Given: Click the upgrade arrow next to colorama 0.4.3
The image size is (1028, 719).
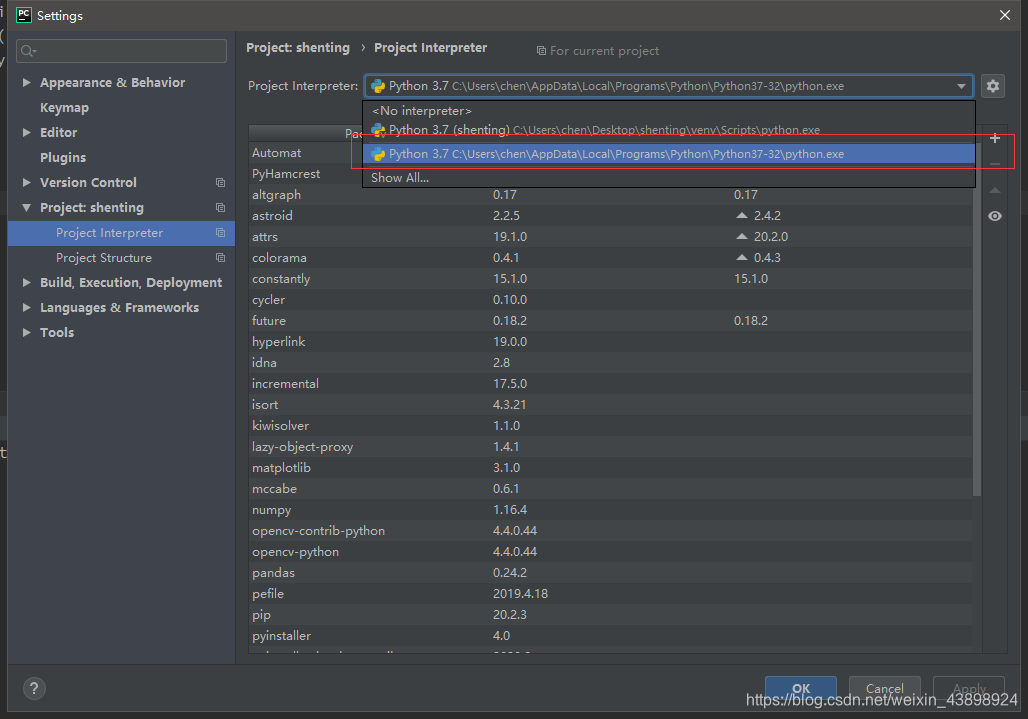Looking at the screenshot, I should pyautogui.click(x=741, y=257).
